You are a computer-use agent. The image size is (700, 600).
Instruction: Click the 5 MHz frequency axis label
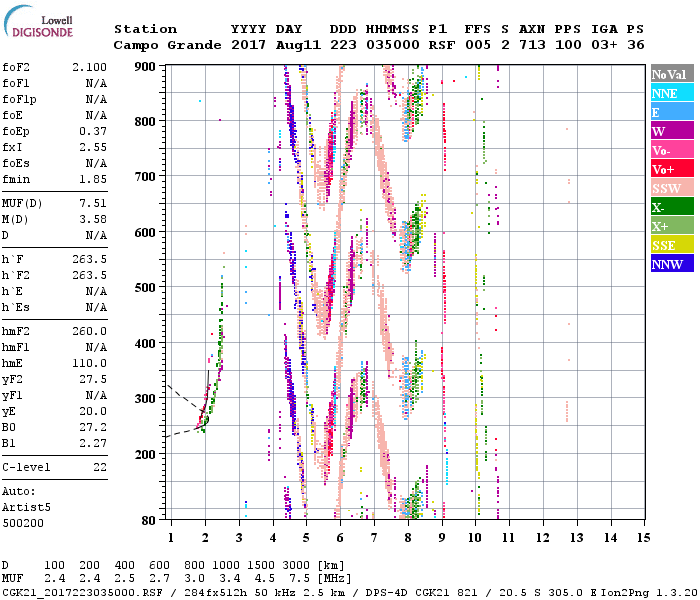point(306,538)
